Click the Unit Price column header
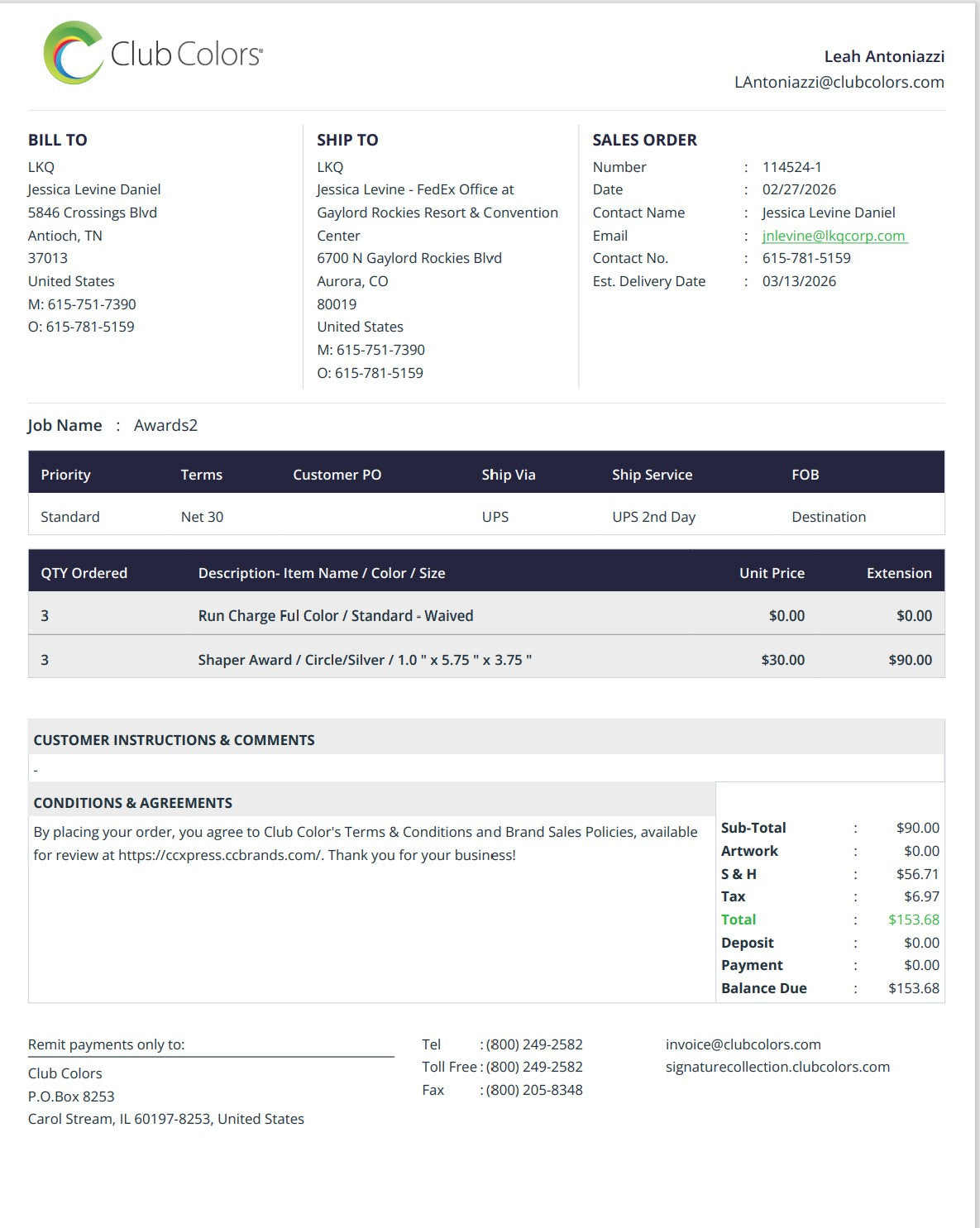 click(772, 573)
